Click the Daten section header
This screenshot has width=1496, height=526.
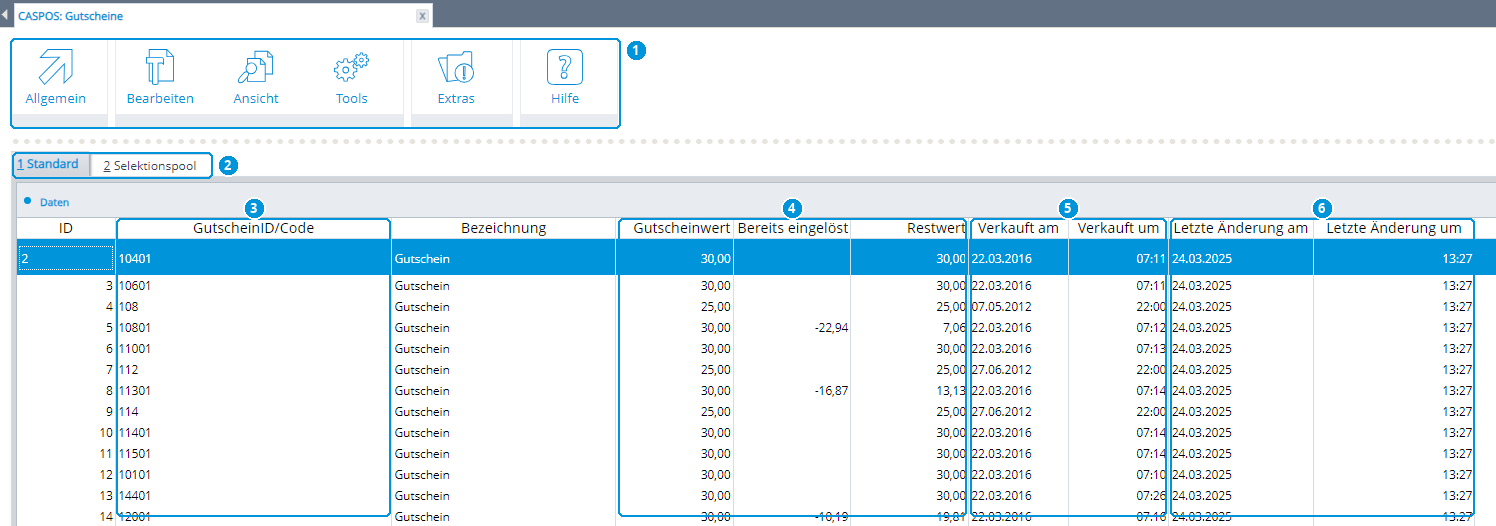pyautogui.click(x=54, y=202)
